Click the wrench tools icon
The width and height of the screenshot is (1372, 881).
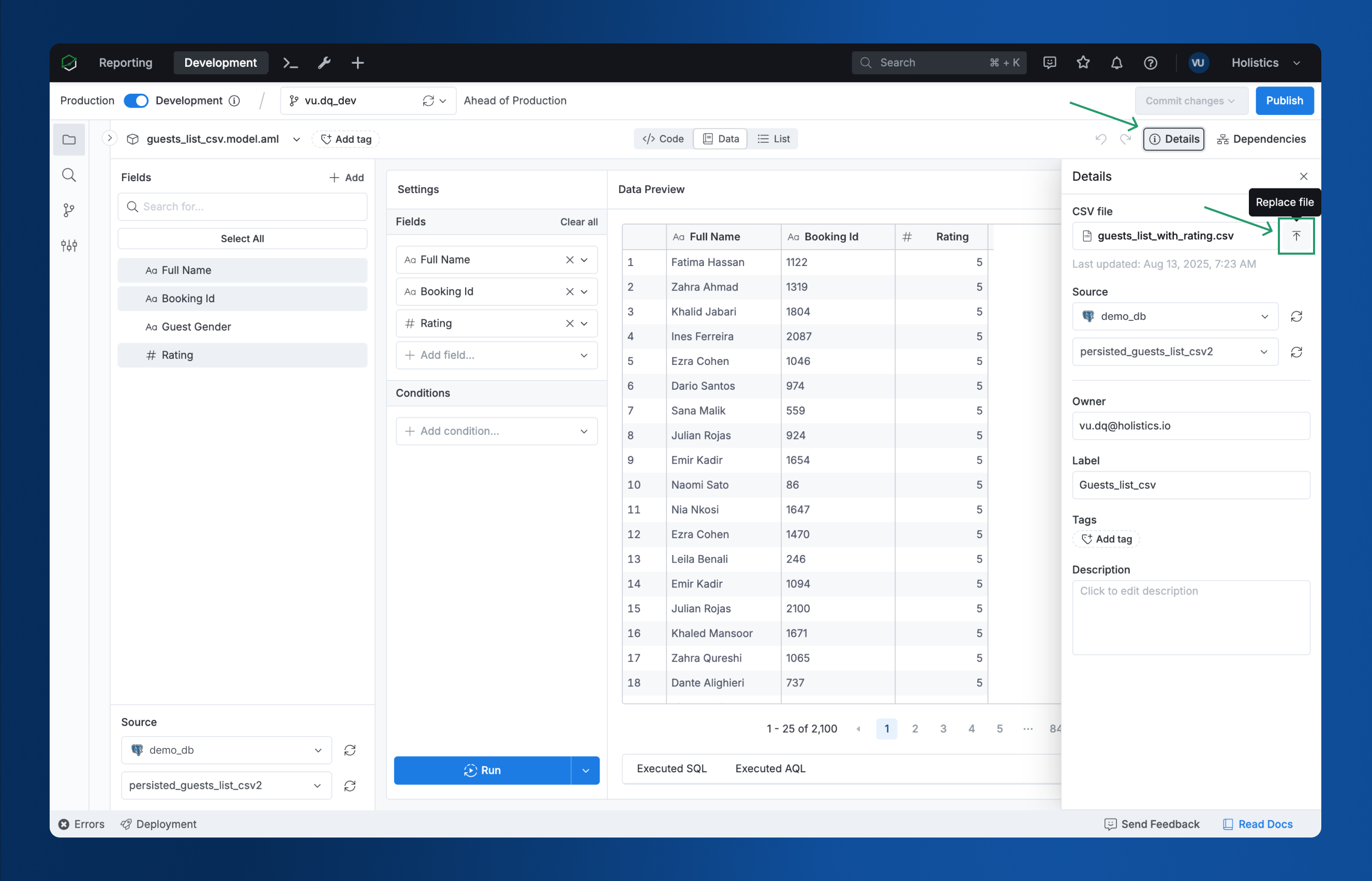coord(324,63)
